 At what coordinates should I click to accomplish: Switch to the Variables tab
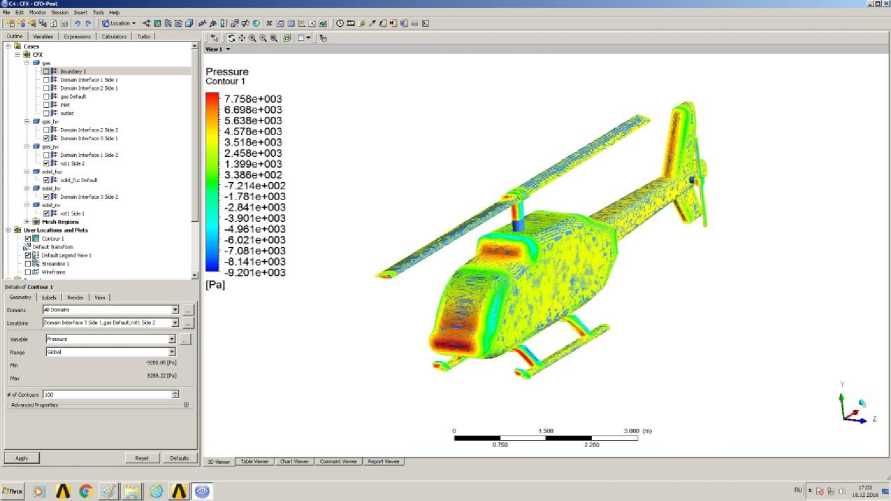pos(43,36)
